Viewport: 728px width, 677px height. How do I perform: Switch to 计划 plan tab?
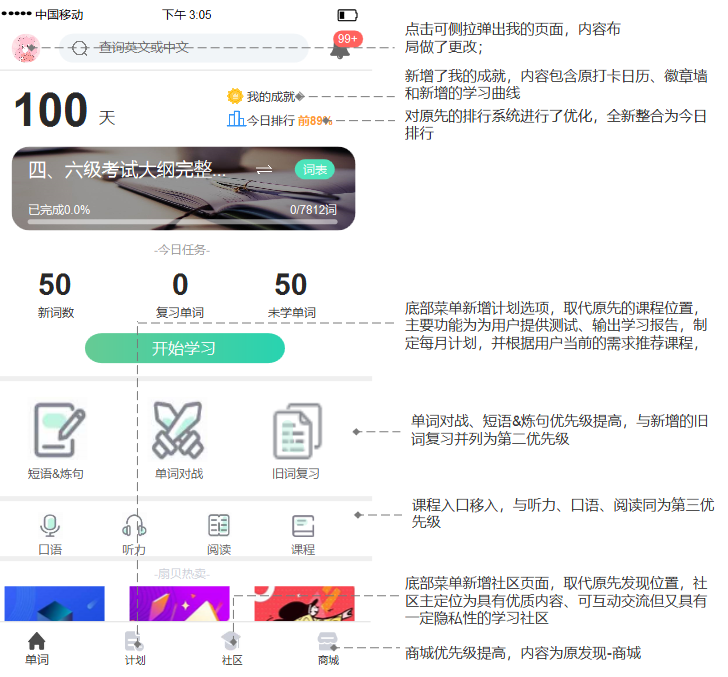point(135,648)
